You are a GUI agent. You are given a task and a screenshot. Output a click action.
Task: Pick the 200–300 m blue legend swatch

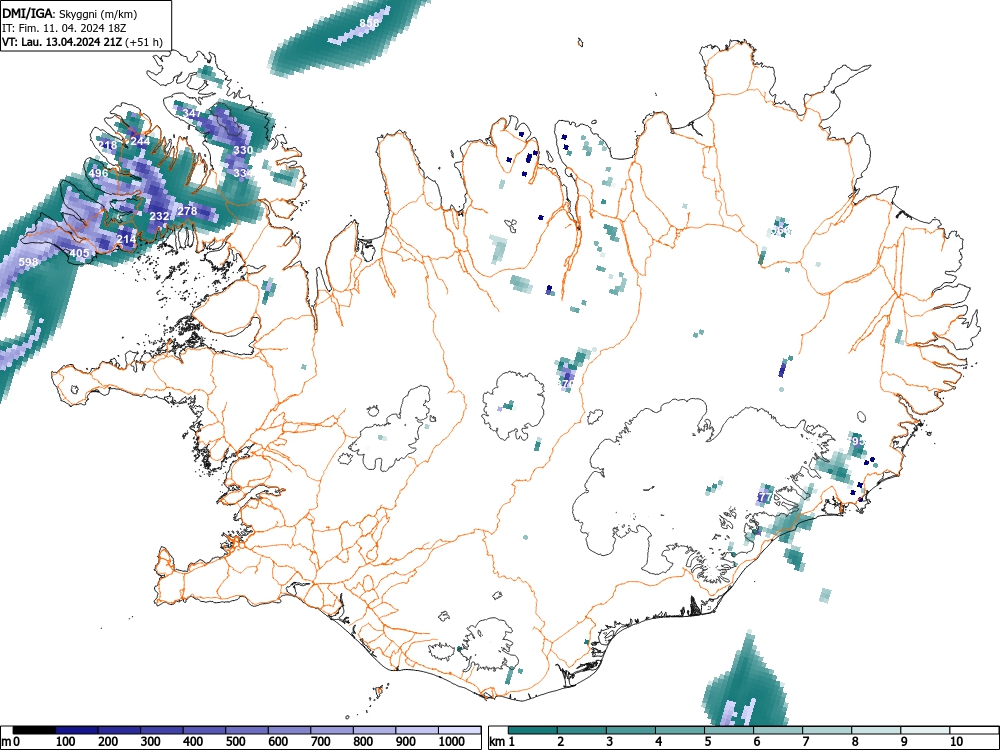(119, 730)
